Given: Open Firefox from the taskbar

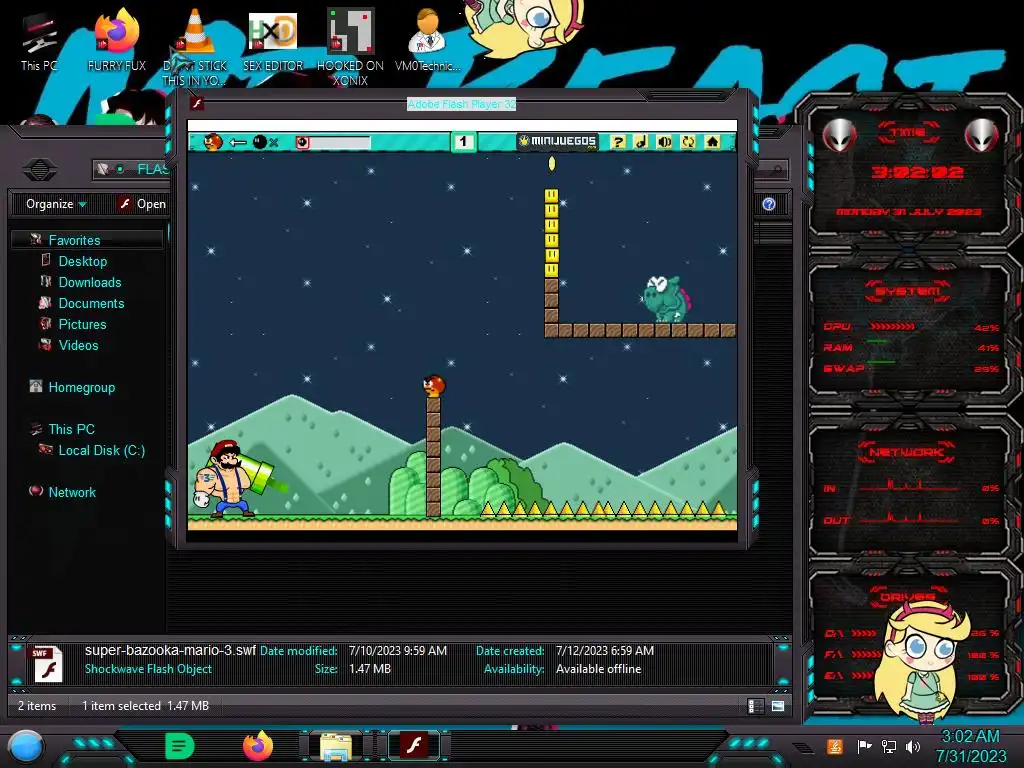Looking at the screenshot, I should pos(258,746).
